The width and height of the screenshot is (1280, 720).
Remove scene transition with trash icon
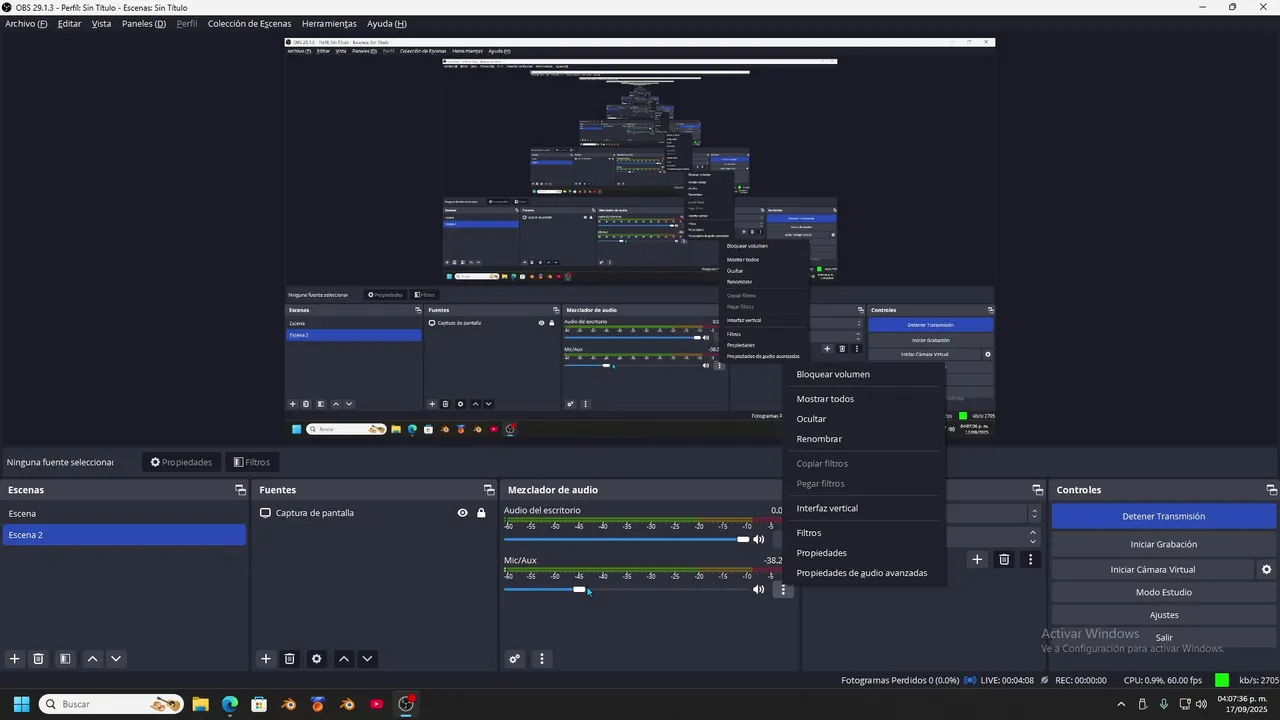pyautogui.click(x=1004, y=560)
